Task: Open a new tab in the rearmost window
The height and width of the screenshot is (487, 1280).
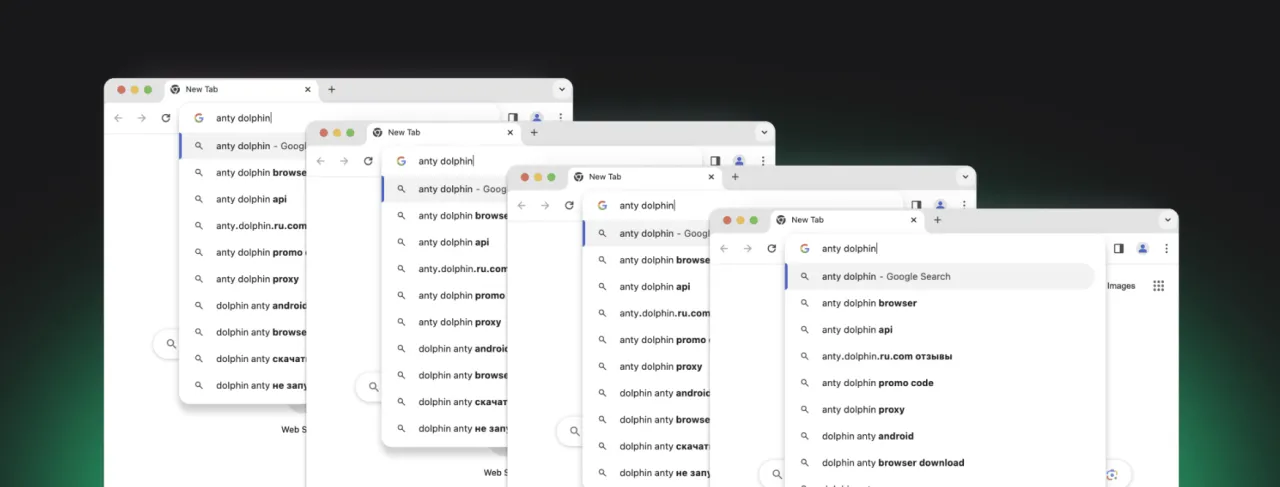Action: 332,90
